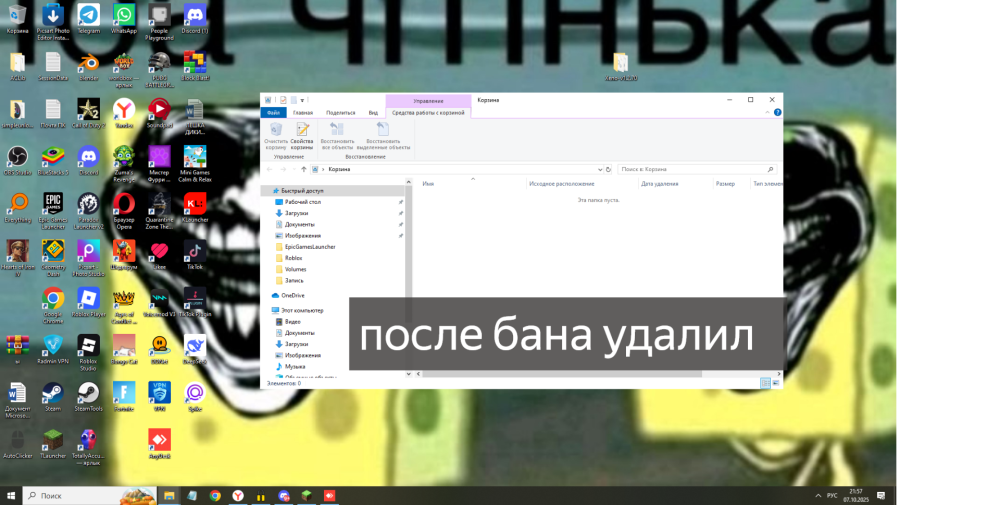Image resolution: width=1000 pixels, height=505 pixels.
Task: Open Explorer help question mark icon
Action: [x=777, y=113]
